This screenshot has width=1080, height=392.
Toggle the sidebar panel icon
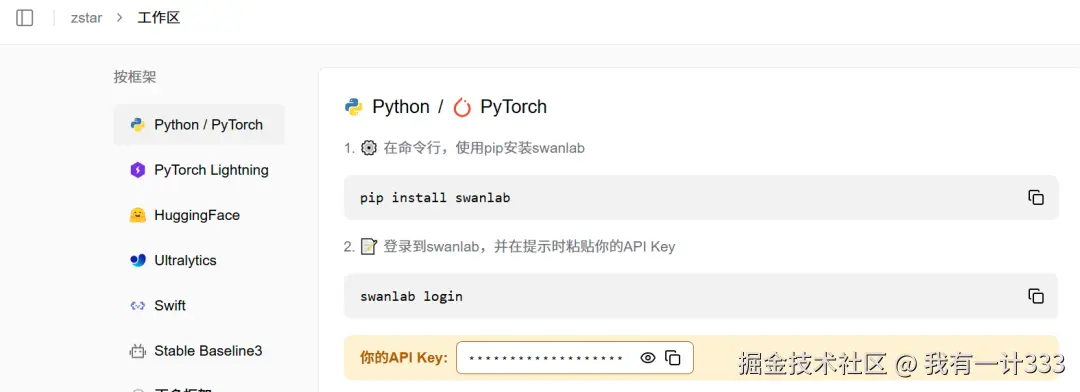[x=25, y=18]
